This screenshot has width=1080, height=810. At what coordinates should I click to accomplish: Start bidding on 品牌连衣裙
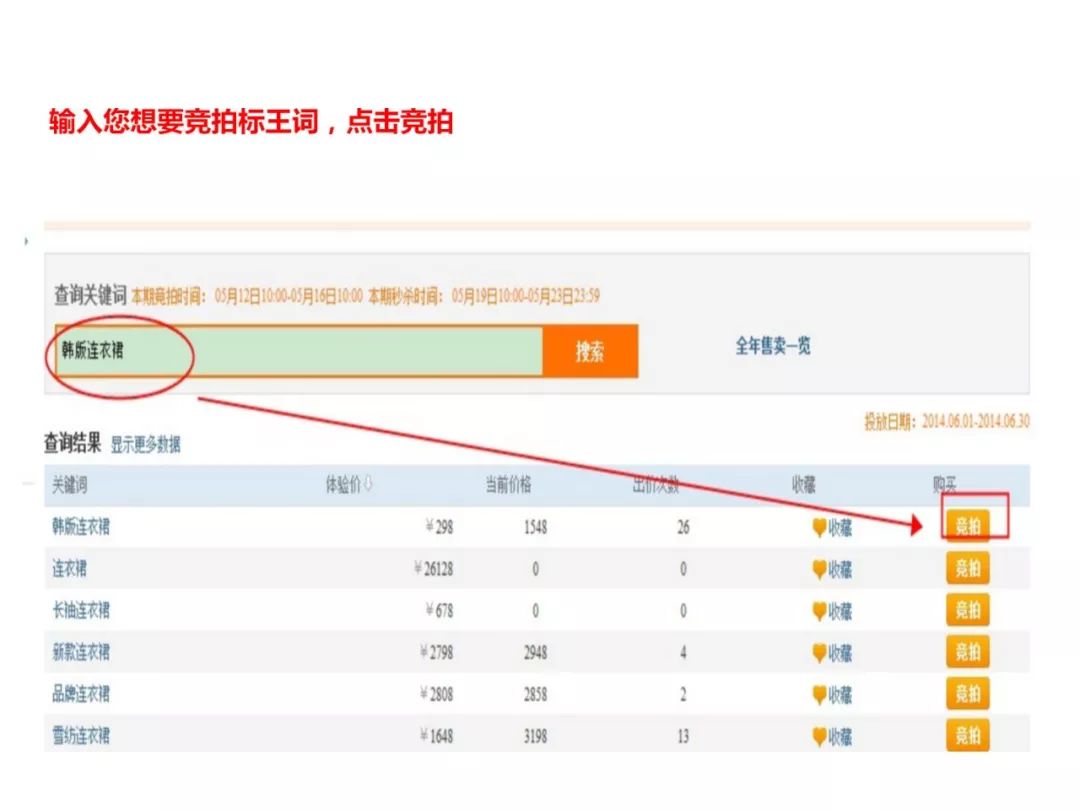[x=967, y=694]
